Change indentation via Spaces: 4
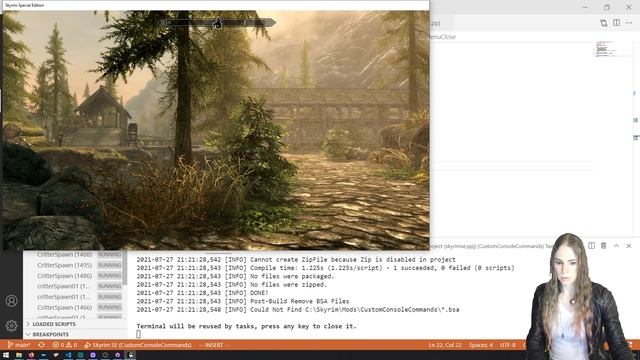Screen dimensions: 640x360 tap(480, 345)
